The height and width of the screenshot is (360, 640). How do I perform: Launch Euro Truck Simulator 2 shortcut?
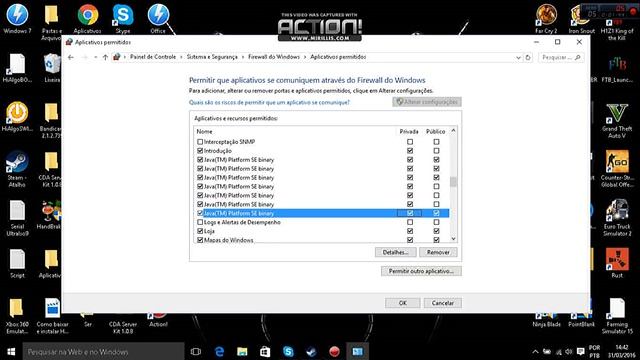617,218
